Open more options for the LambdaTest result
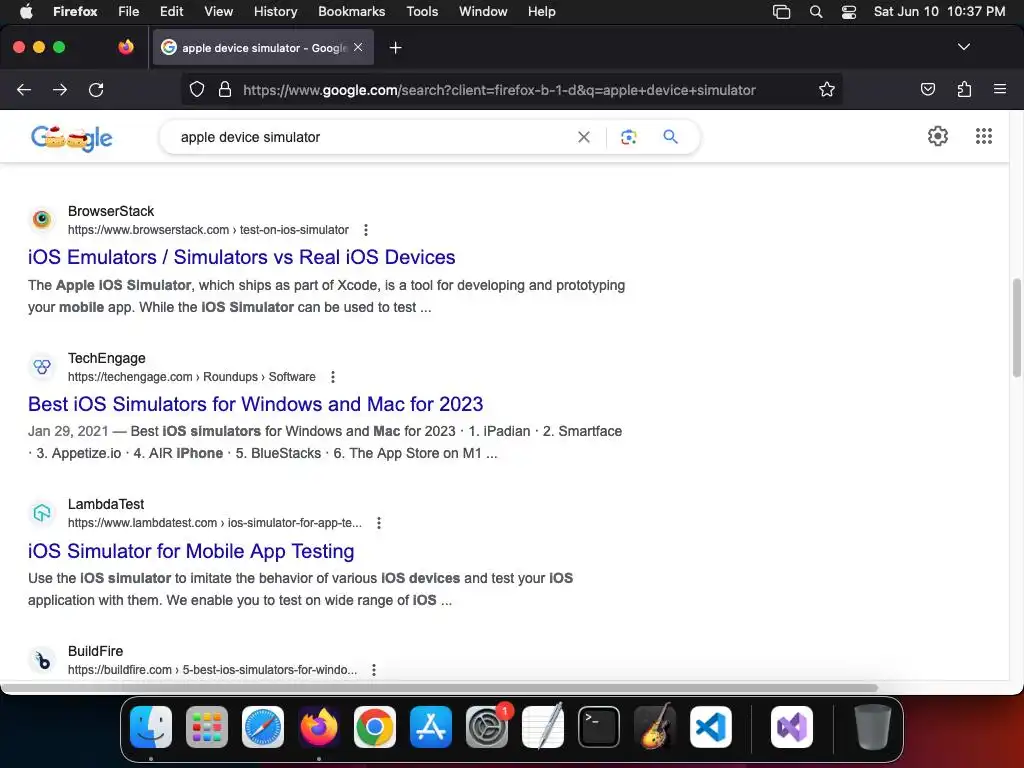The width and height of the screenshot is (1024, 768). [379, 523]
